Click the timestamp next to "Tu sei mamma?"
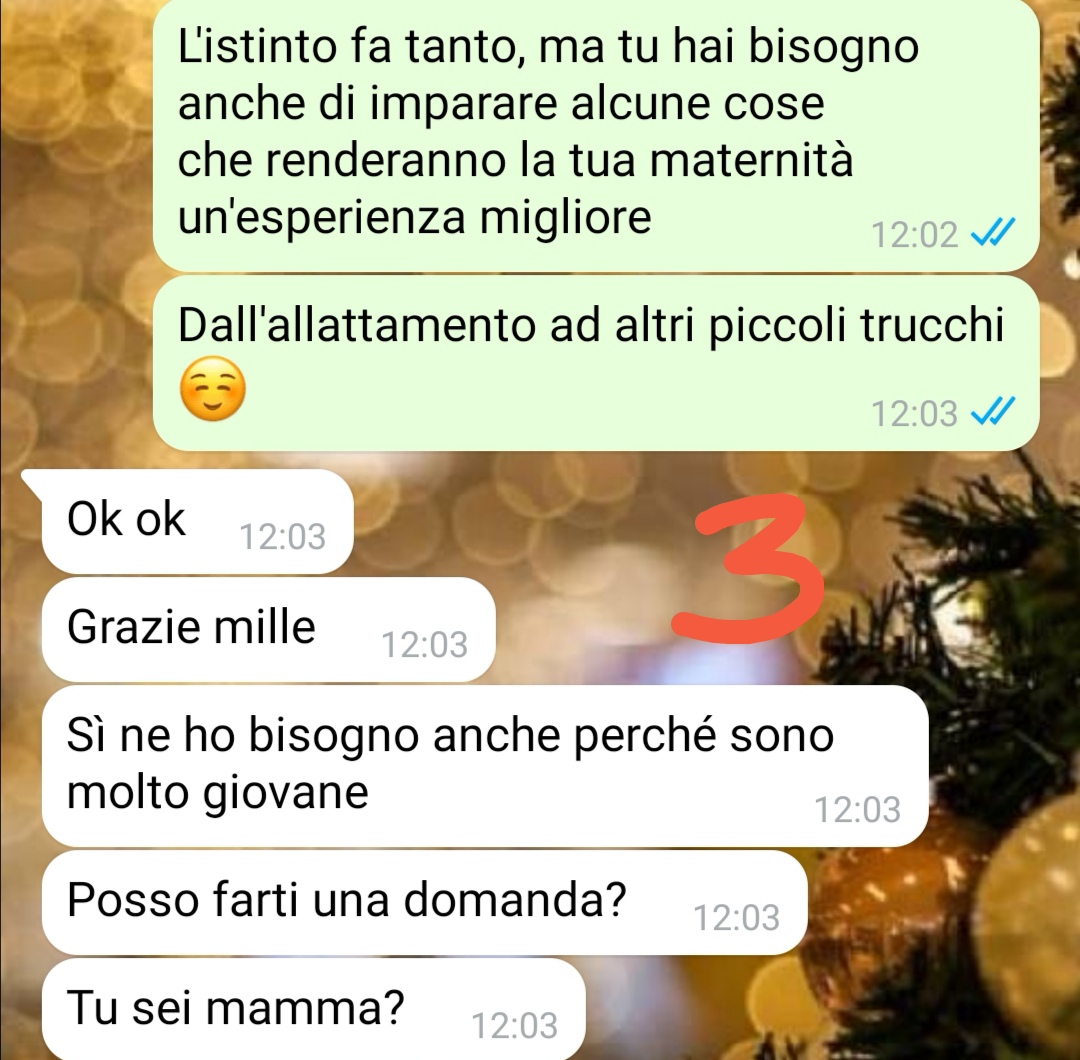Image resolution: width=1080 pixels, height=1060 pixels. 515,1026
